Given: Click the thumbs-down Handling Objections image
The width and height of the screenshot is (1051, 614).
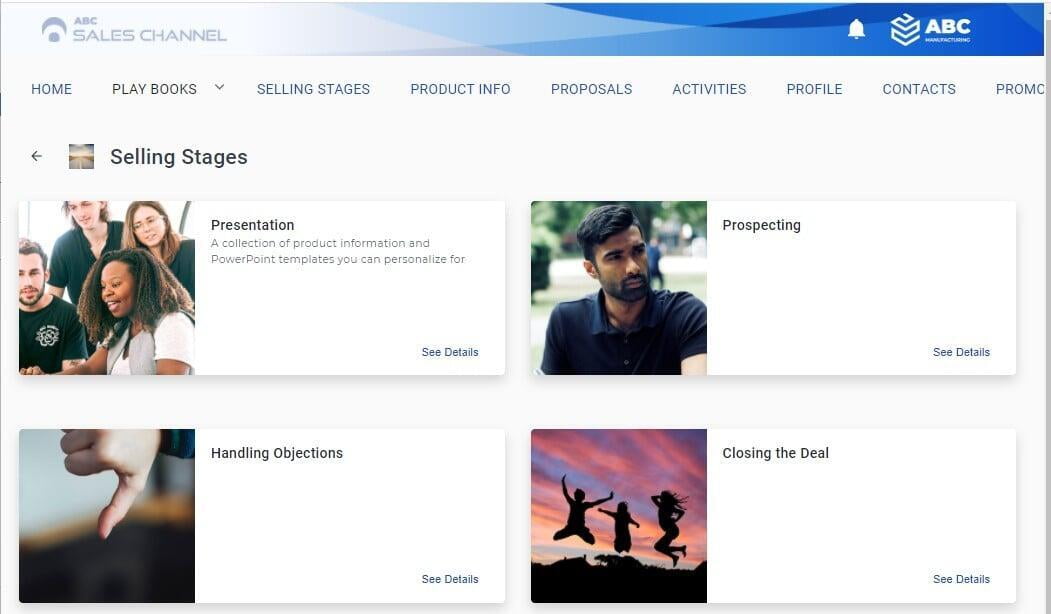Looking at the screenshot, I should tap(107, 516).
